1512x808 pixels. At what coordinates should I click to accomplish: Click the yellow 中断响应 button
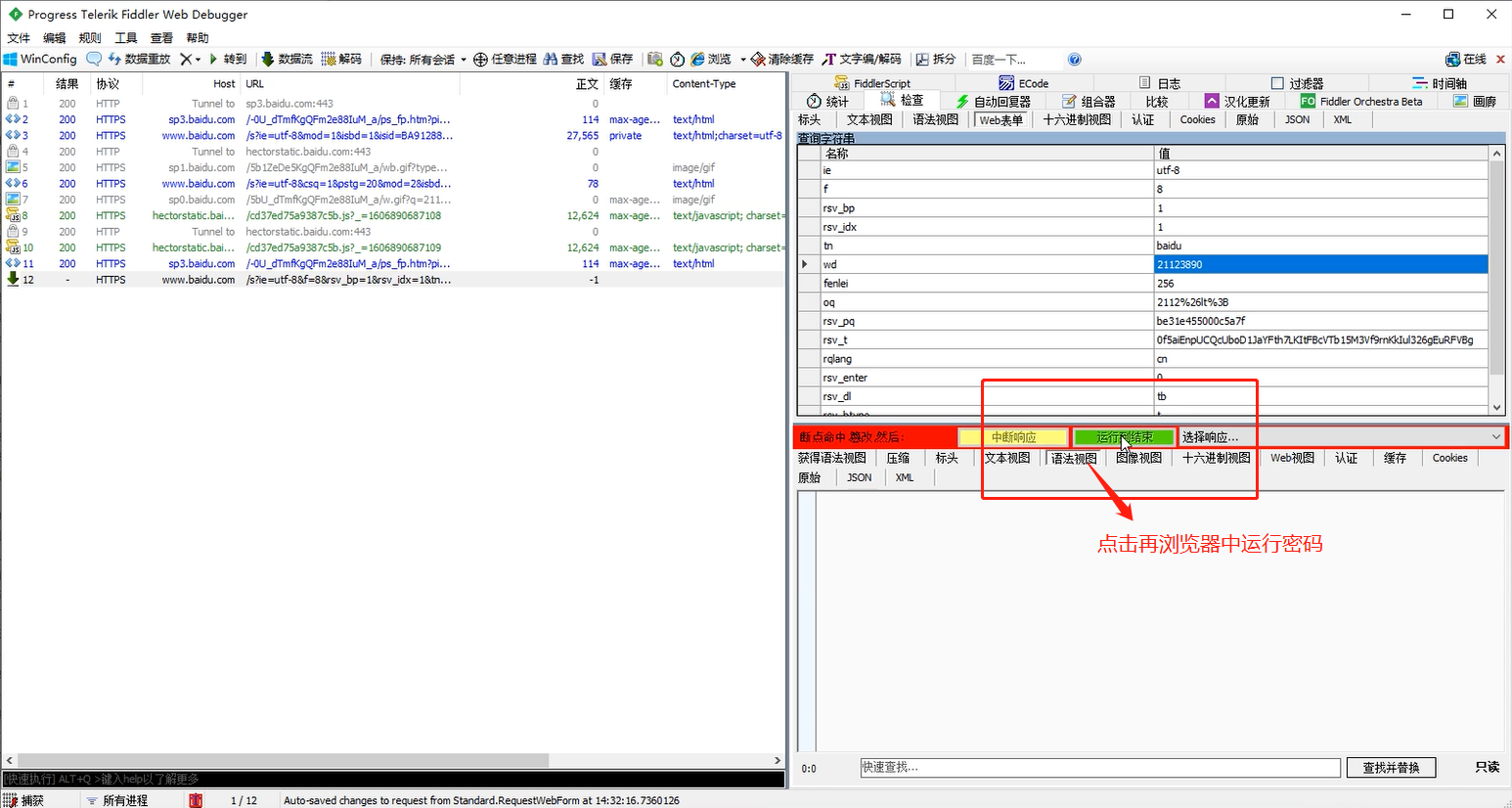1013,437
